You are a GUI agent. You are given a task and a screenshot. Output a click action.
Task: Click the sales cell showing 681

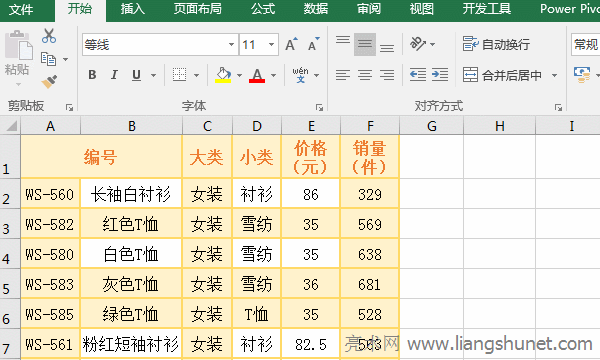coord(370,284)
